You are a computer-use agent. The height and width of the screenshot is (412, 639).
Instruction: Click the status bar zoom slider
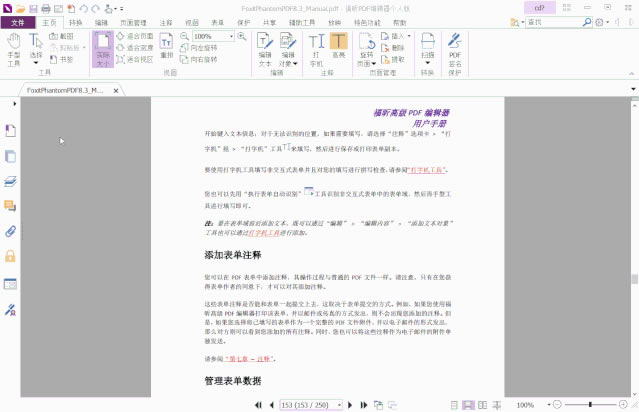[x=590, y=405]
